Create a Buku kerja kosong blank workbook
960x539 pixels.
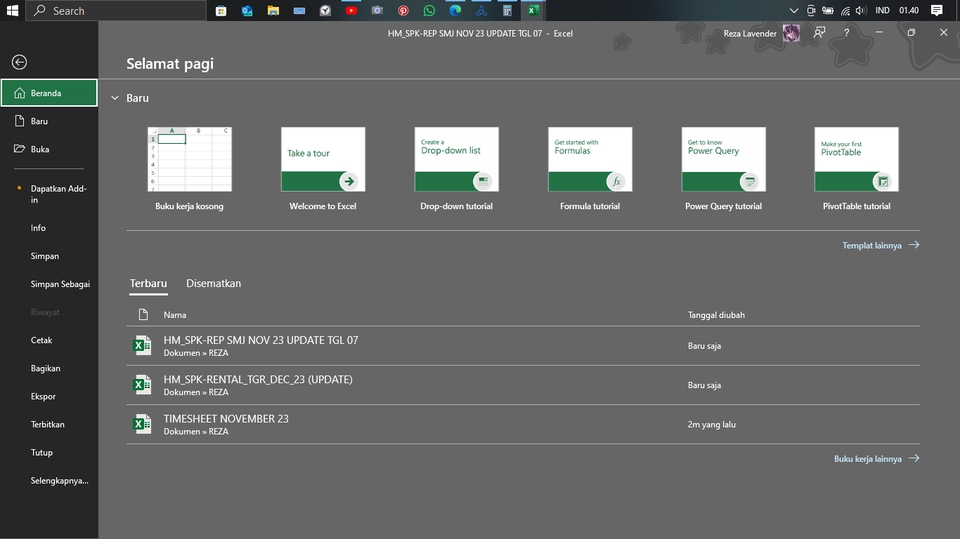[189, 168]
